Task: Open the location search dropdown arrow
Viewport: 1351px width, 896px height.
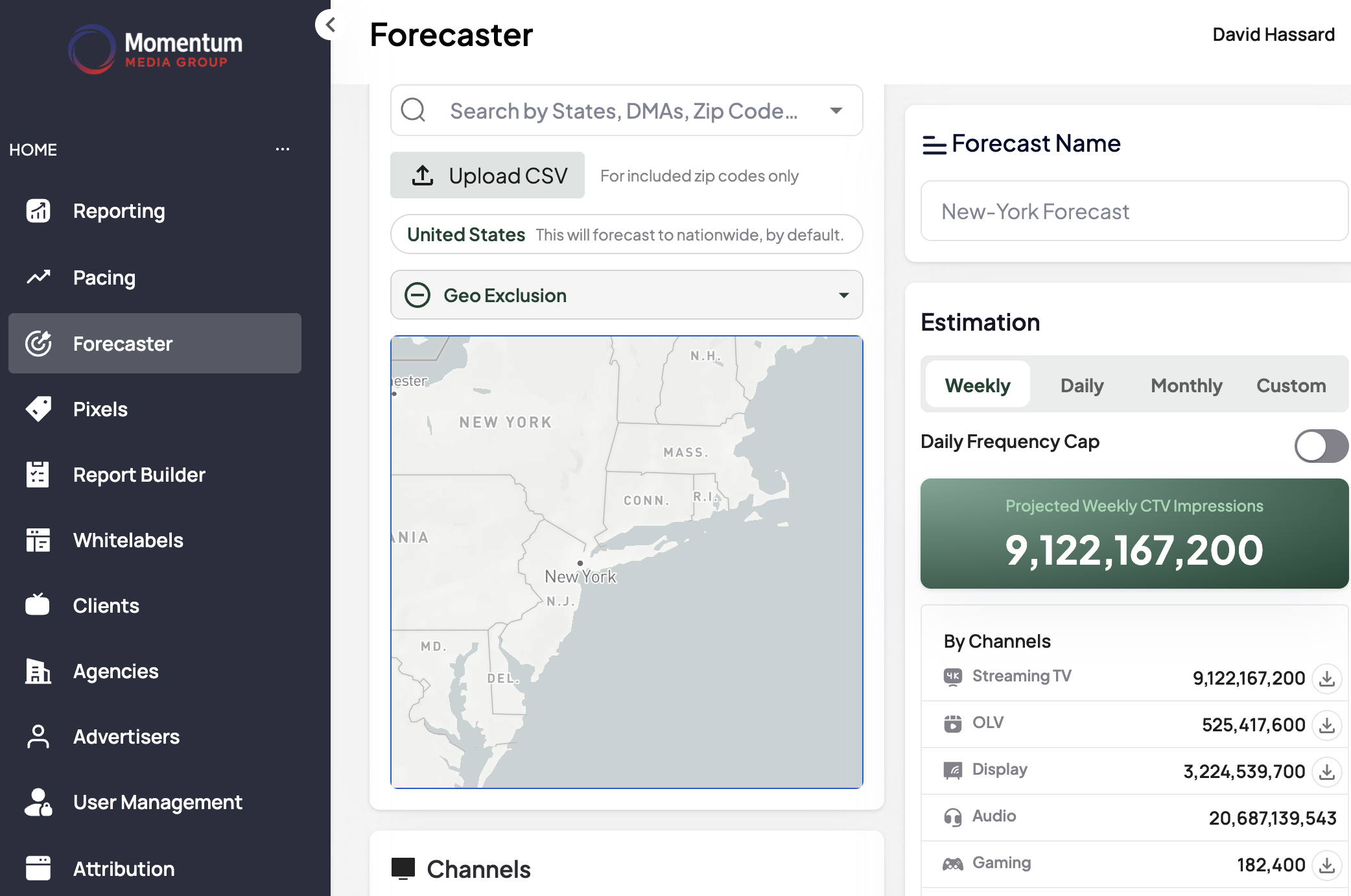Action: pyautogui.click(x=836, y=111)
